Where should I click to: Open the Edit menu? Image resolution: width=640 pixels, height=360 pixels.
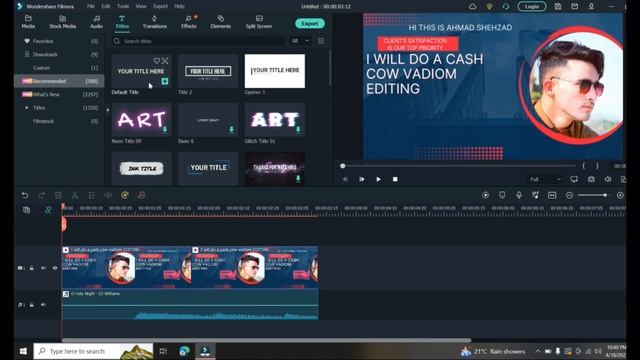[106, 6]
